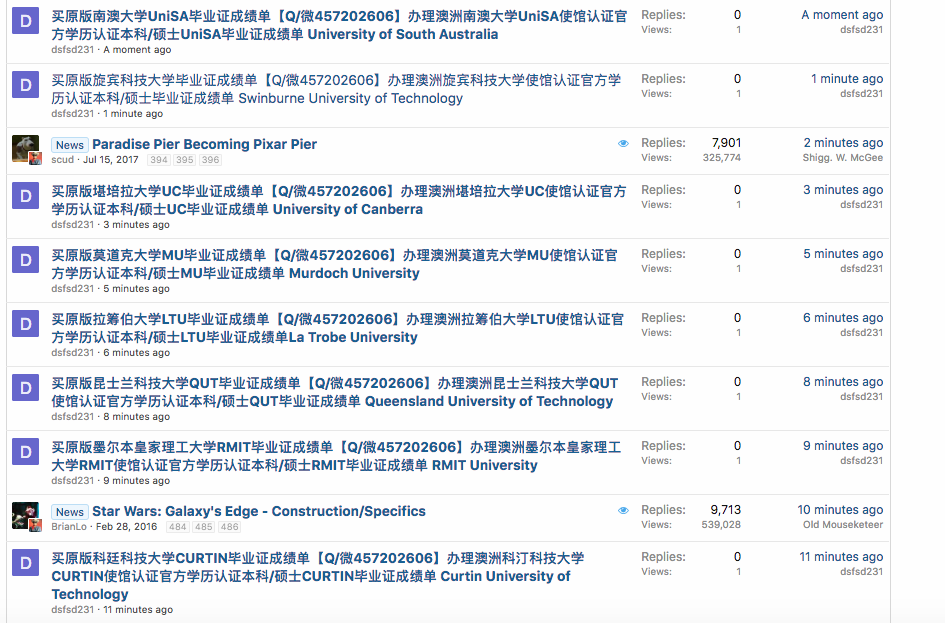Click '8 minutes ago' latest post time

[x=843, y=382]
